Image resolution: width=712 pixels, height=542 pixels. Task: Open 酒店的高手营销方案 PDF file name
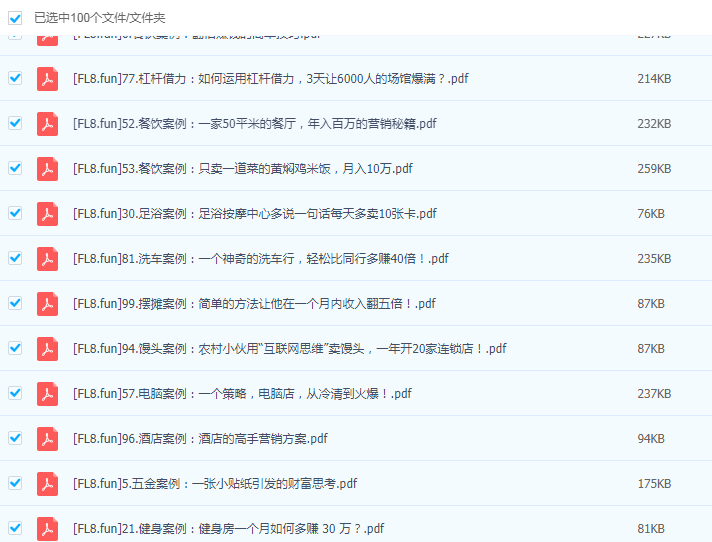click(200, 439)
